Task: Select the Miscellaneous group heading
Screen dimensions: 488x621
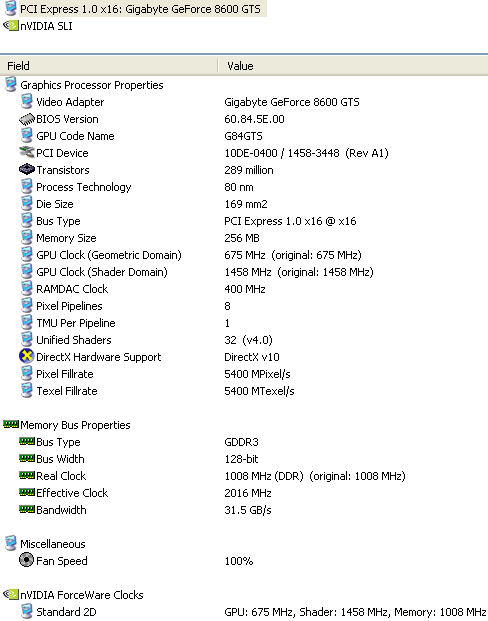Action: coord(53,544)
